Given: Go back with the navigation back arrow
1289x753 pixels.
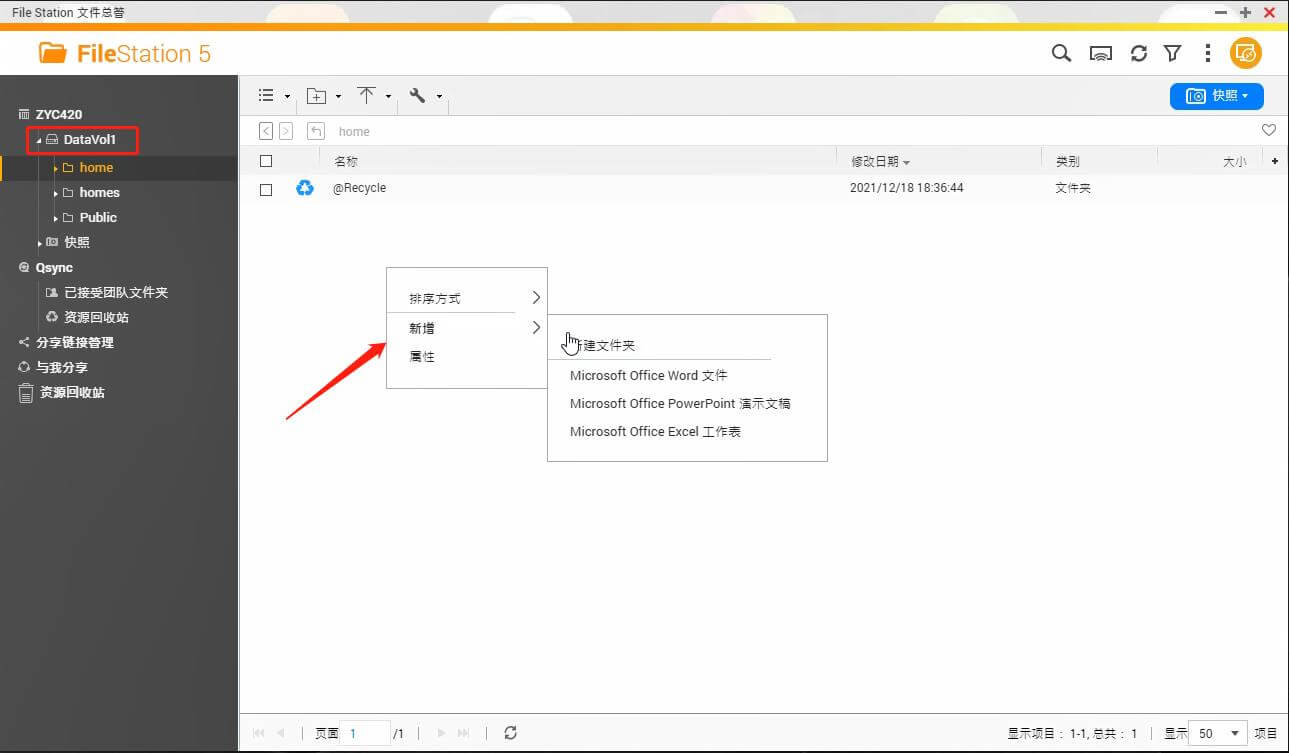Looking at the screenshot, I should pos(266,131).
